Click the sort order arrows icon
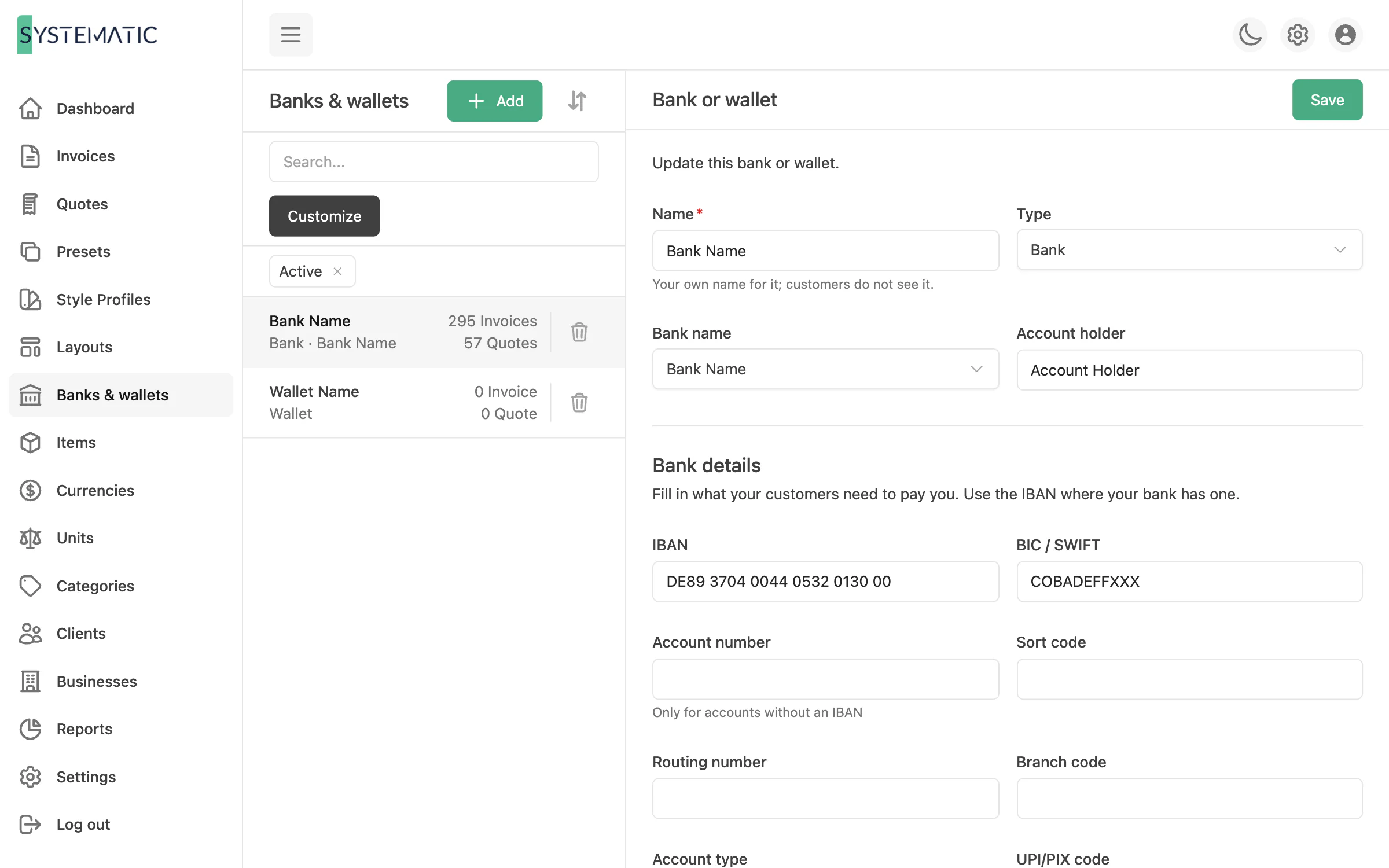The height and width of the screenshot is (868, 1389). [x=577, y=101]
